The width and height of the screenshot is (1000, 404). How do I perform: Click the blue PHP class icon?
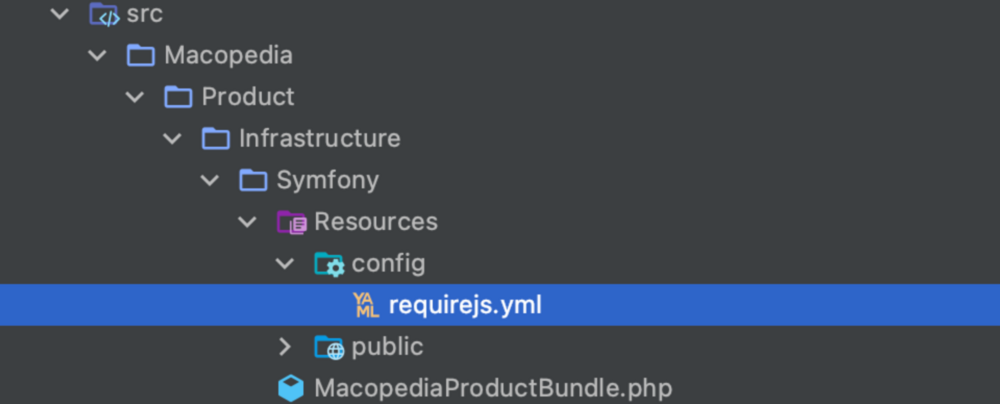291,388
